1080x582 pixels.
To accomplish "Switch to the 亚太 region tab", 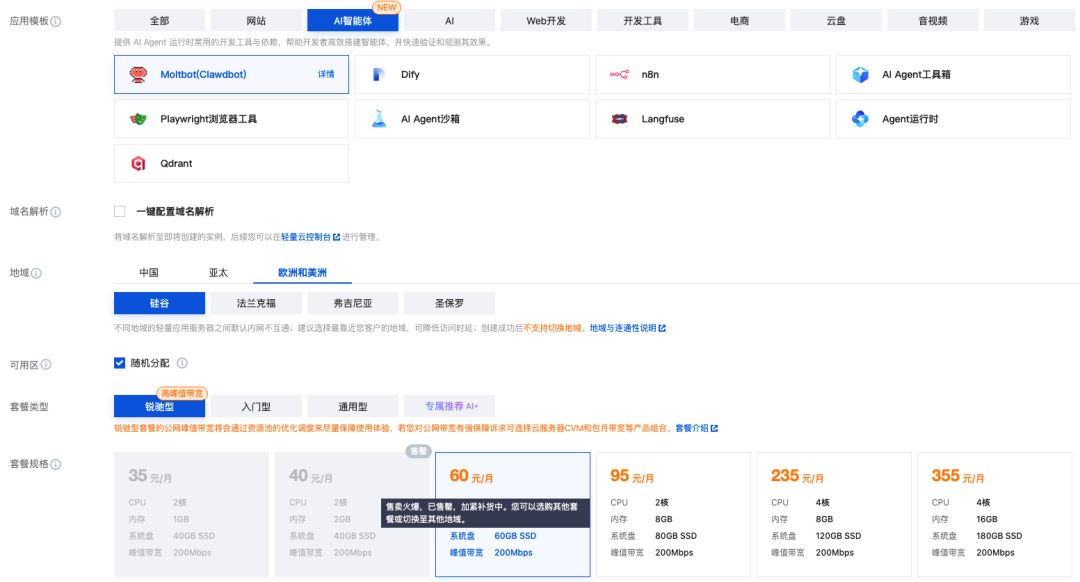I will [218, 273].
